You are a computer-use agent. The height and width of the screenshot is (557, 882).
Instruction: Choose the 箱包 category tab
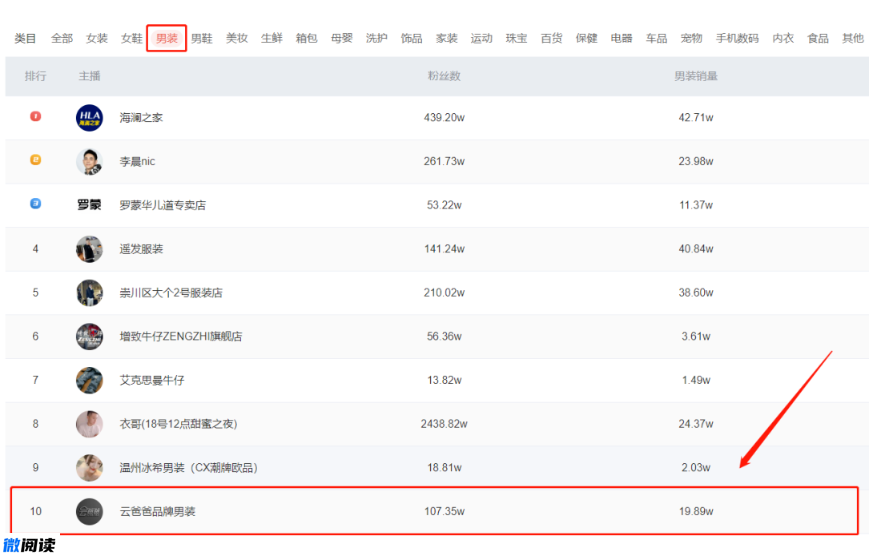(307, 38)
